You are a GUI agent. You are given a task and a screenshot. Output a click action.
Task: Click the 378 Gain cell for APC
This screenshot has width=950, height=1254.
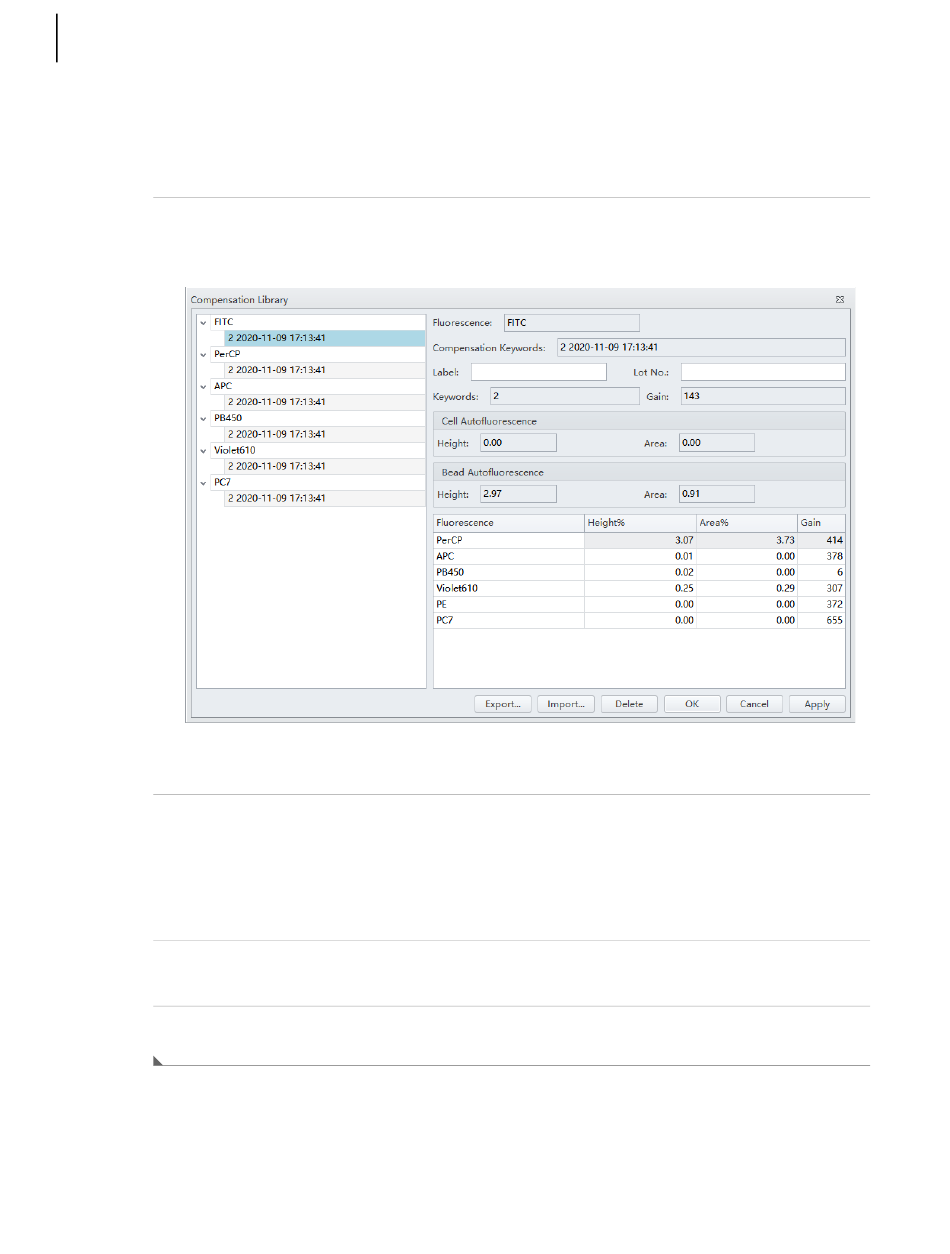[821, 556]
